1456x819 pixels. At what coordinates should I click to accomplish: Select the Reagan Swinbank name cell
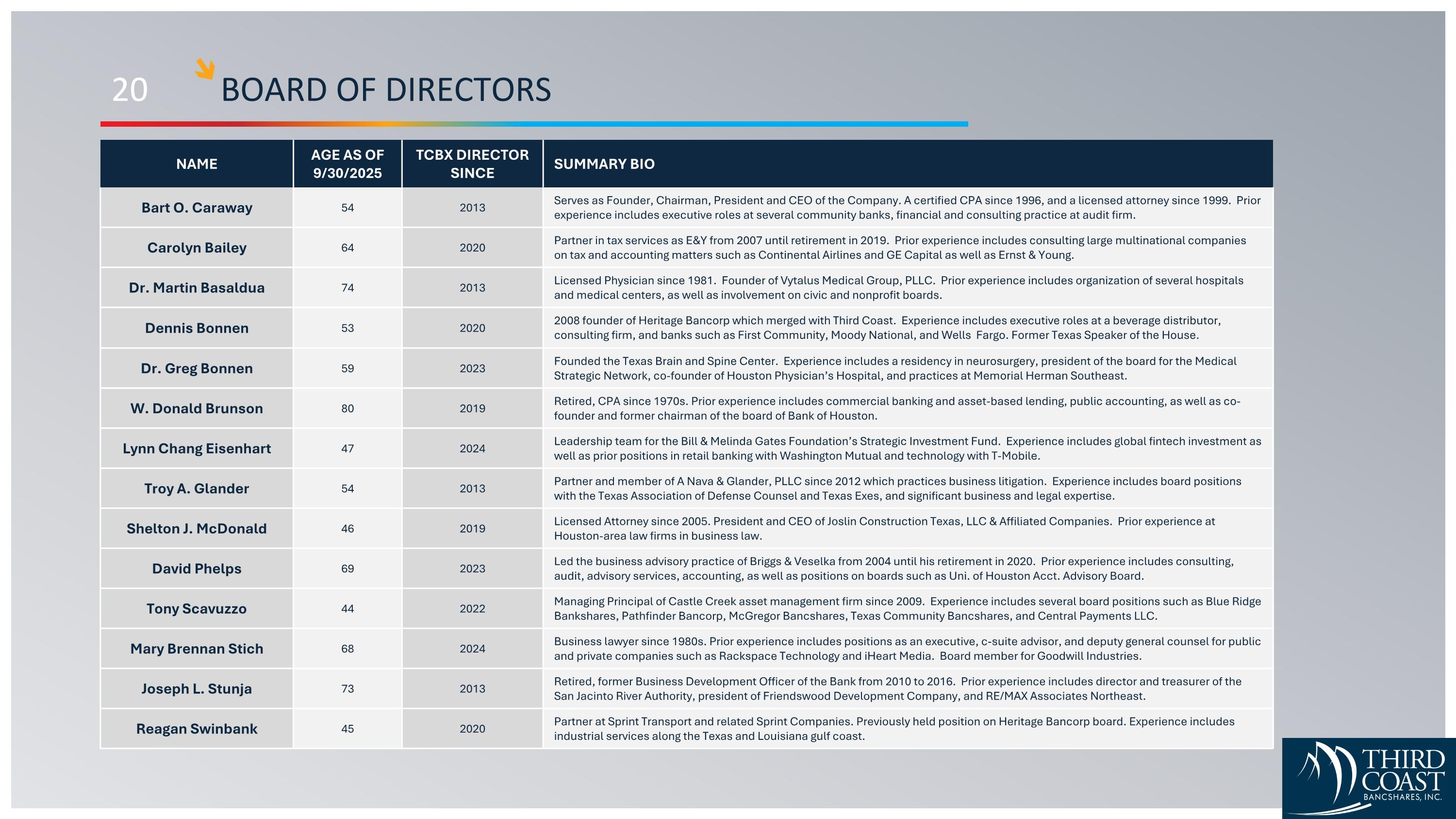click(196, 729)
